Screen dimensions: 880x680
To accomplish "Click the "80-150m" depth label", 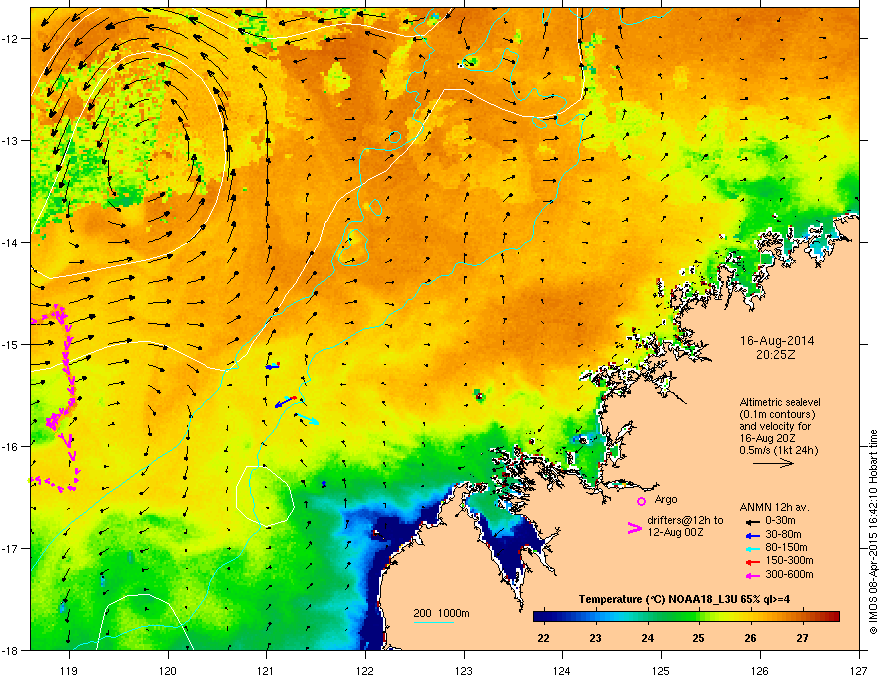I will (786, 547).
